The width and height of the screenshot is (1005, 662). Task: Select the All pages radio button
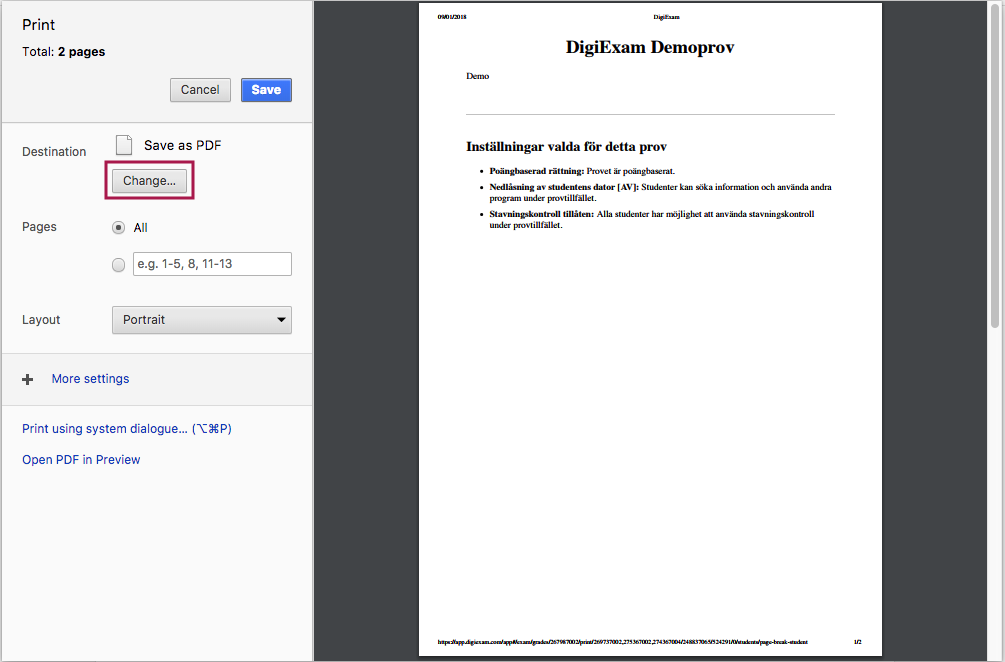tap(119, 228)
